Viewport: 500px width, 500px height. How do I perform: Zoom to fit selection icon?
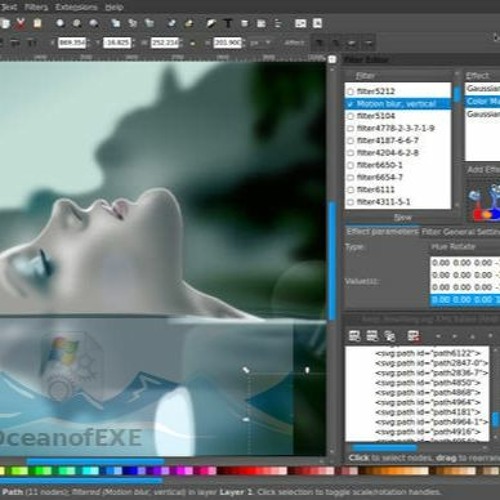(60, 23)
